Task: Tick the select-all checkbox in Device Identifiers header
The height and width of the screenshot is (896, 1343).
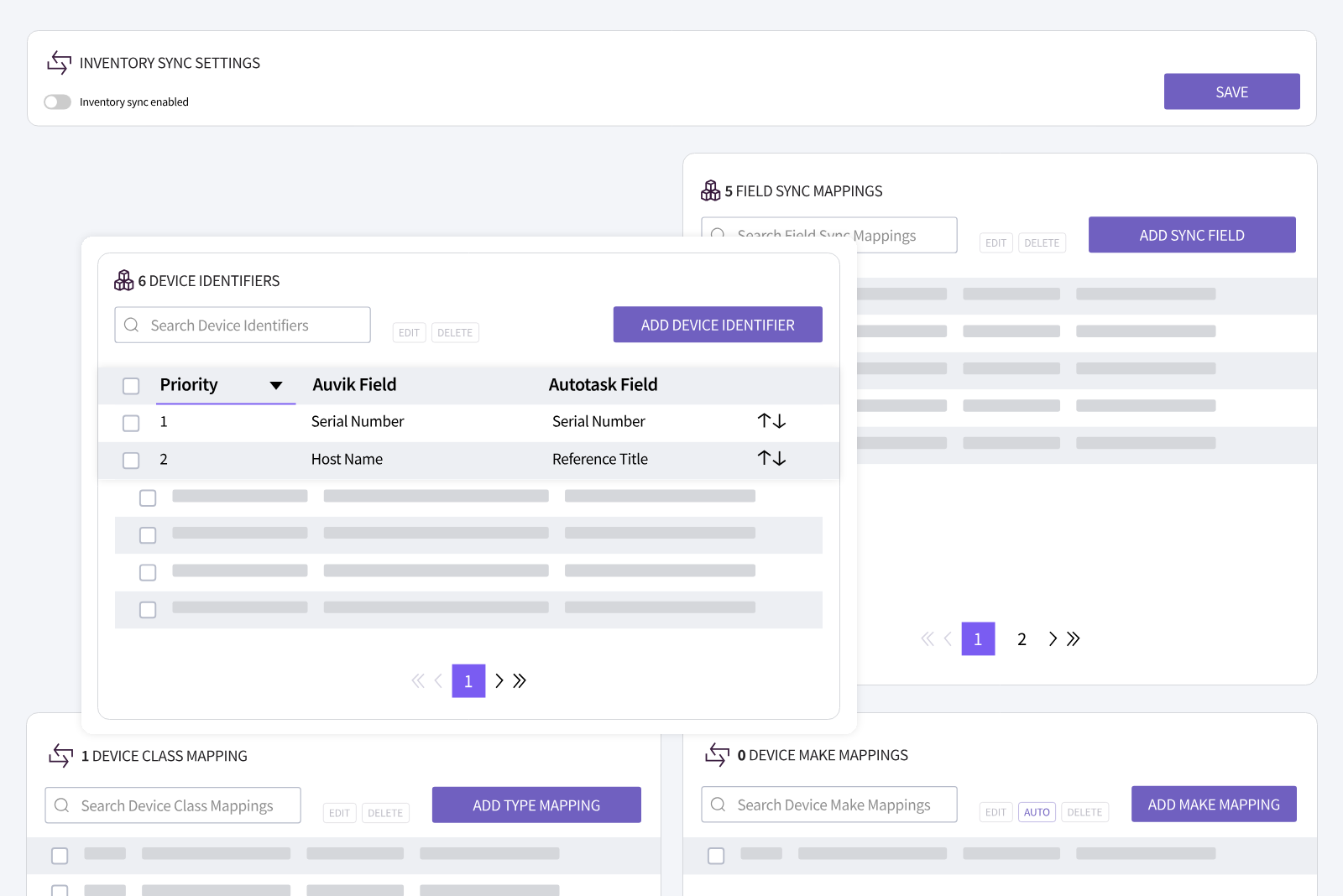Action: (x=131, y=386)
